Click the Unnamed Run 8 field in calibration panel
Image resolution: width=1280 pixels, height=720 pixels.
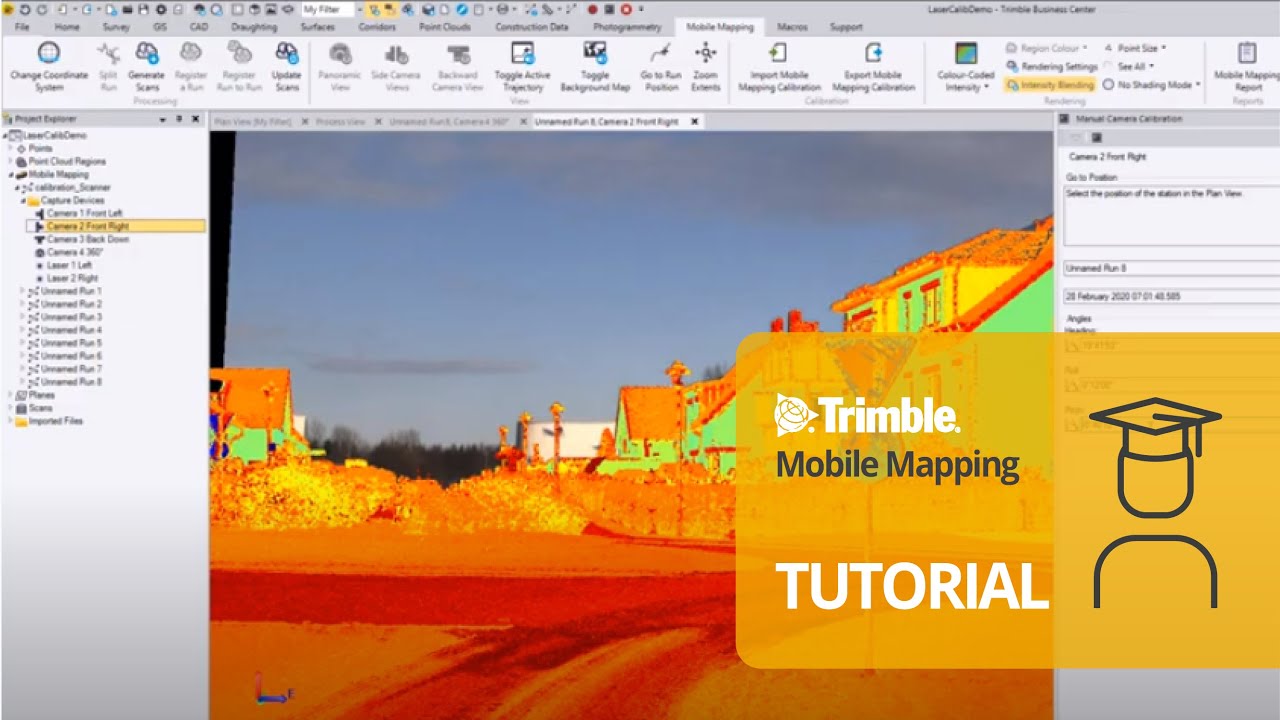1170,269
